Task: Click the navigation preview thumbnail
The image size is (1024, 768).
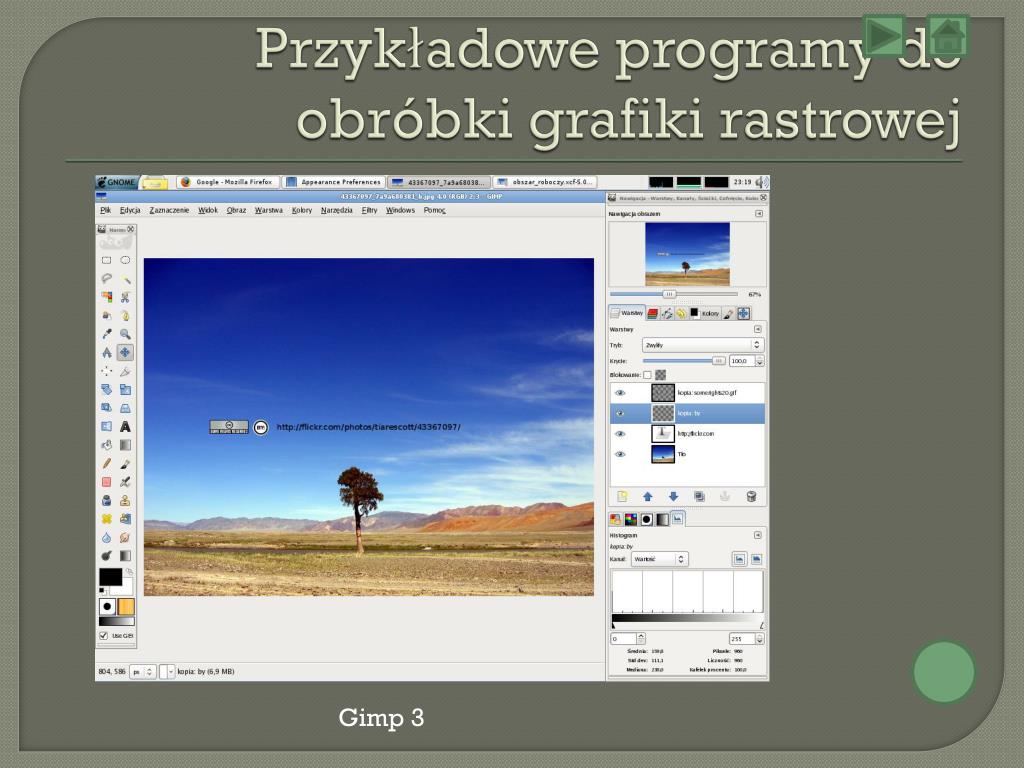Action: (x=687, y=254)
